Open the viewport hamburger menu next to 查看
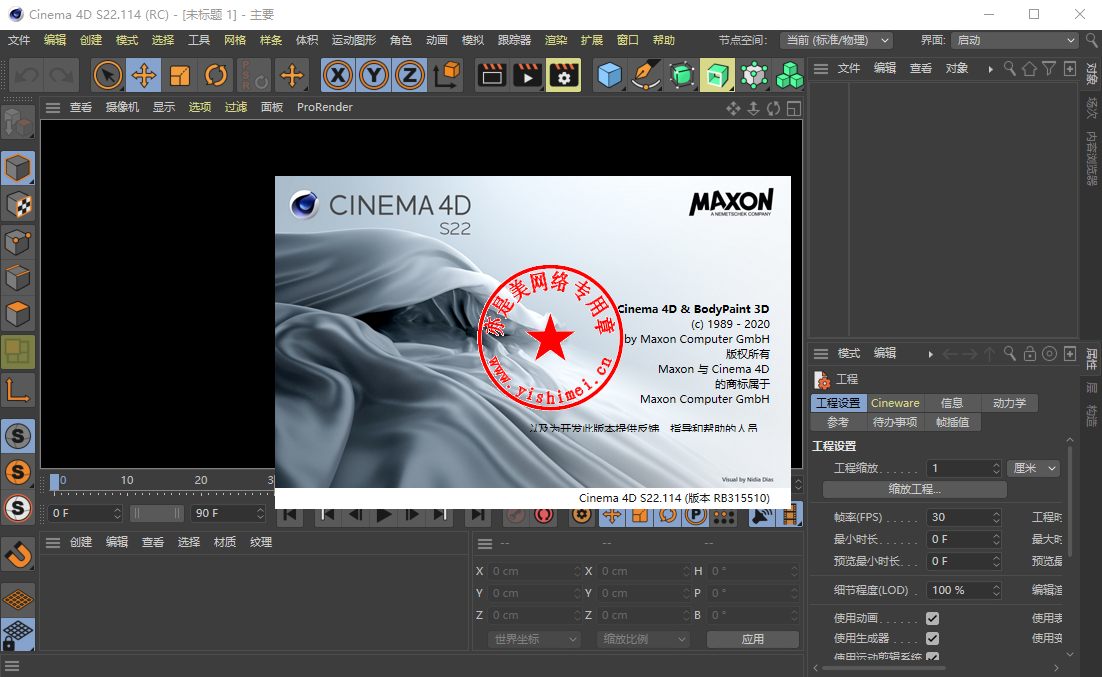 53,108
